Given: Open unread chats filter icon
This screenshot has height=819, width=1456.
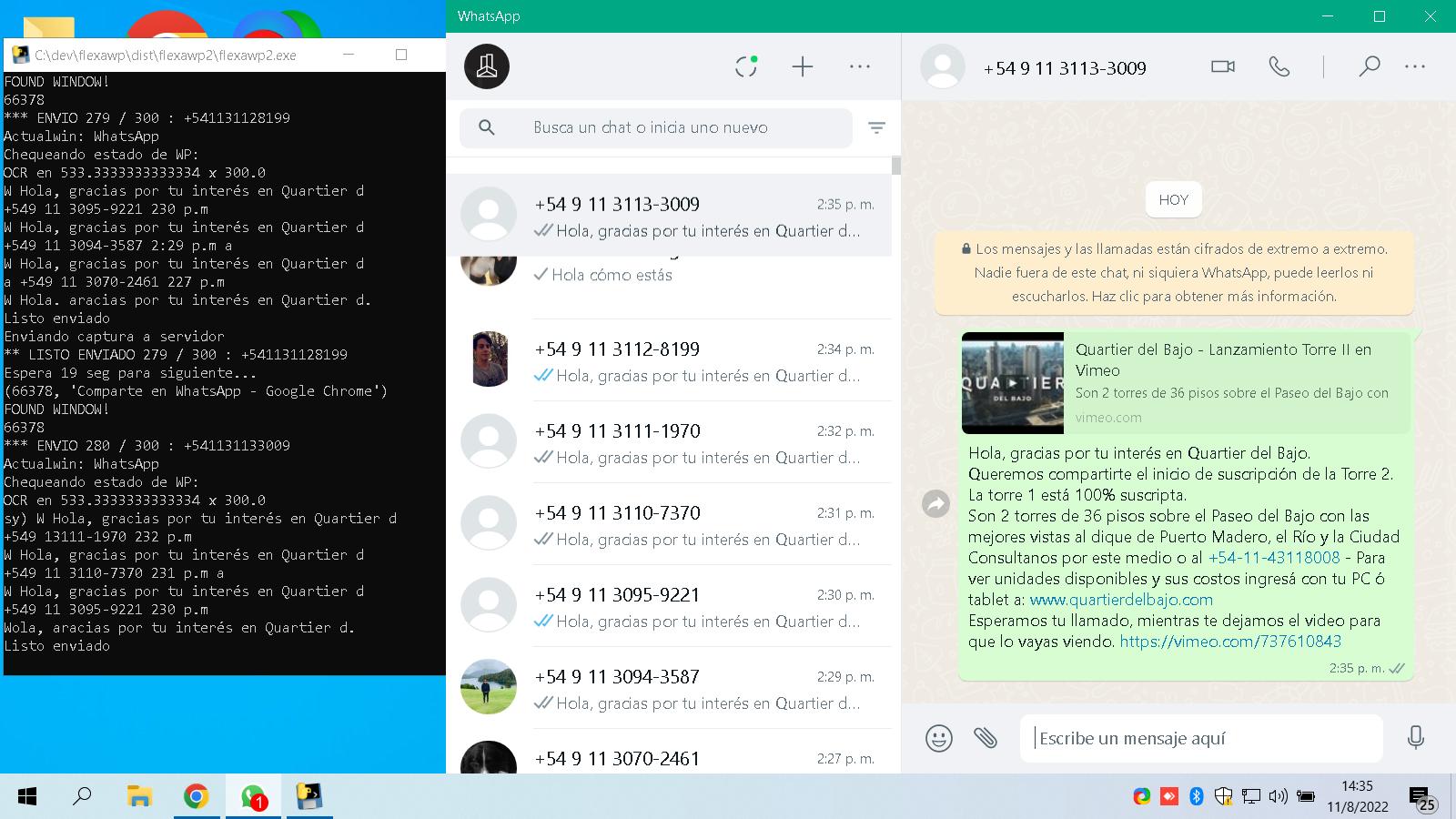Looking at the screenshot, I should pos(876,127).
